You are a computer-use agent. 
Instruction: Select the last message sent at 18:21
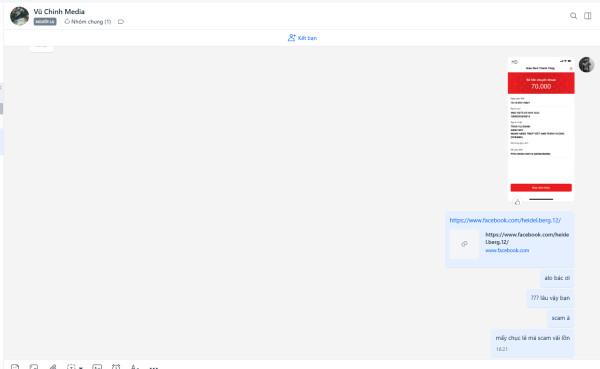tap(533, 343)
